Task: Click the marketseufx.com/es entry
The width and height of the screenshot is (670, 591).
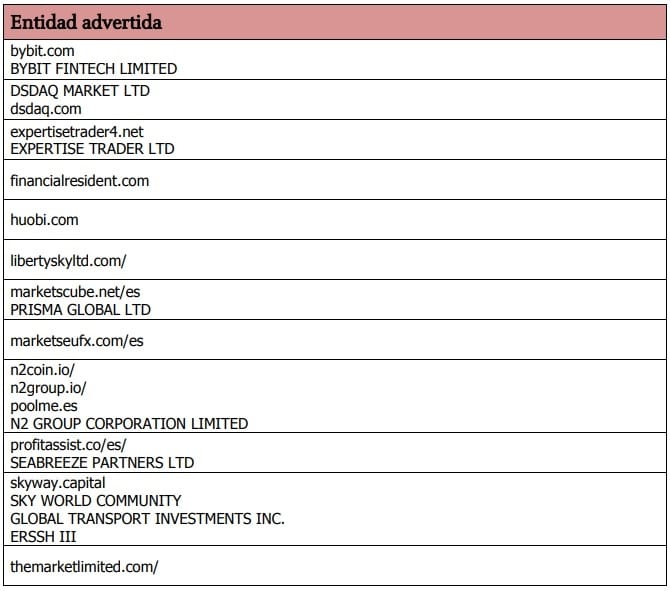Action: coord(77,341)
